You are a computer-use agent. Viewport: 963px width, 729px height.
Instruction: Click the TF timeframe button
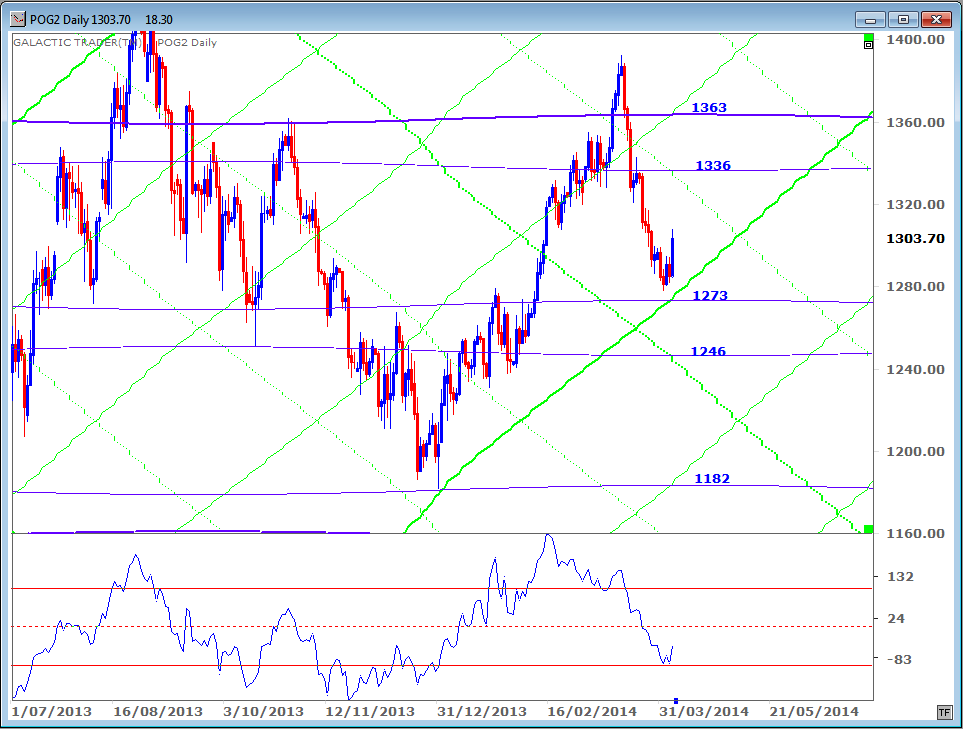(944, 712)
